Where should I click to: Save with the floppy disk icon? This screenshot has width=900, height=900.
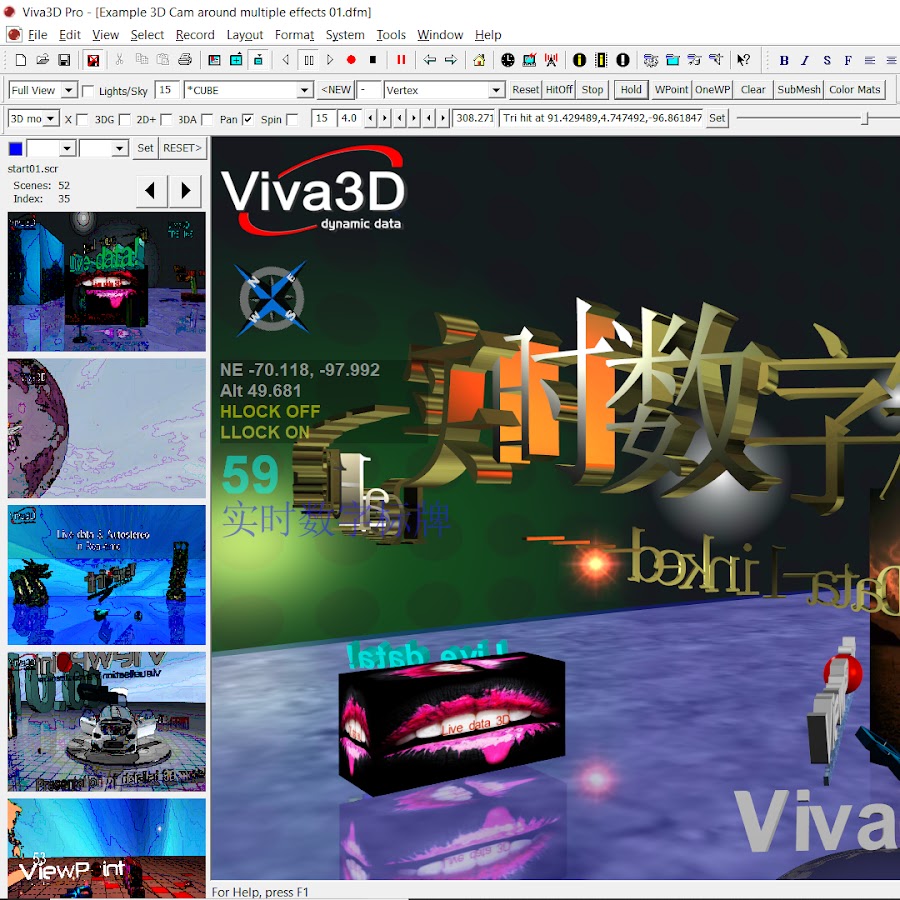[x=64, y=60]
